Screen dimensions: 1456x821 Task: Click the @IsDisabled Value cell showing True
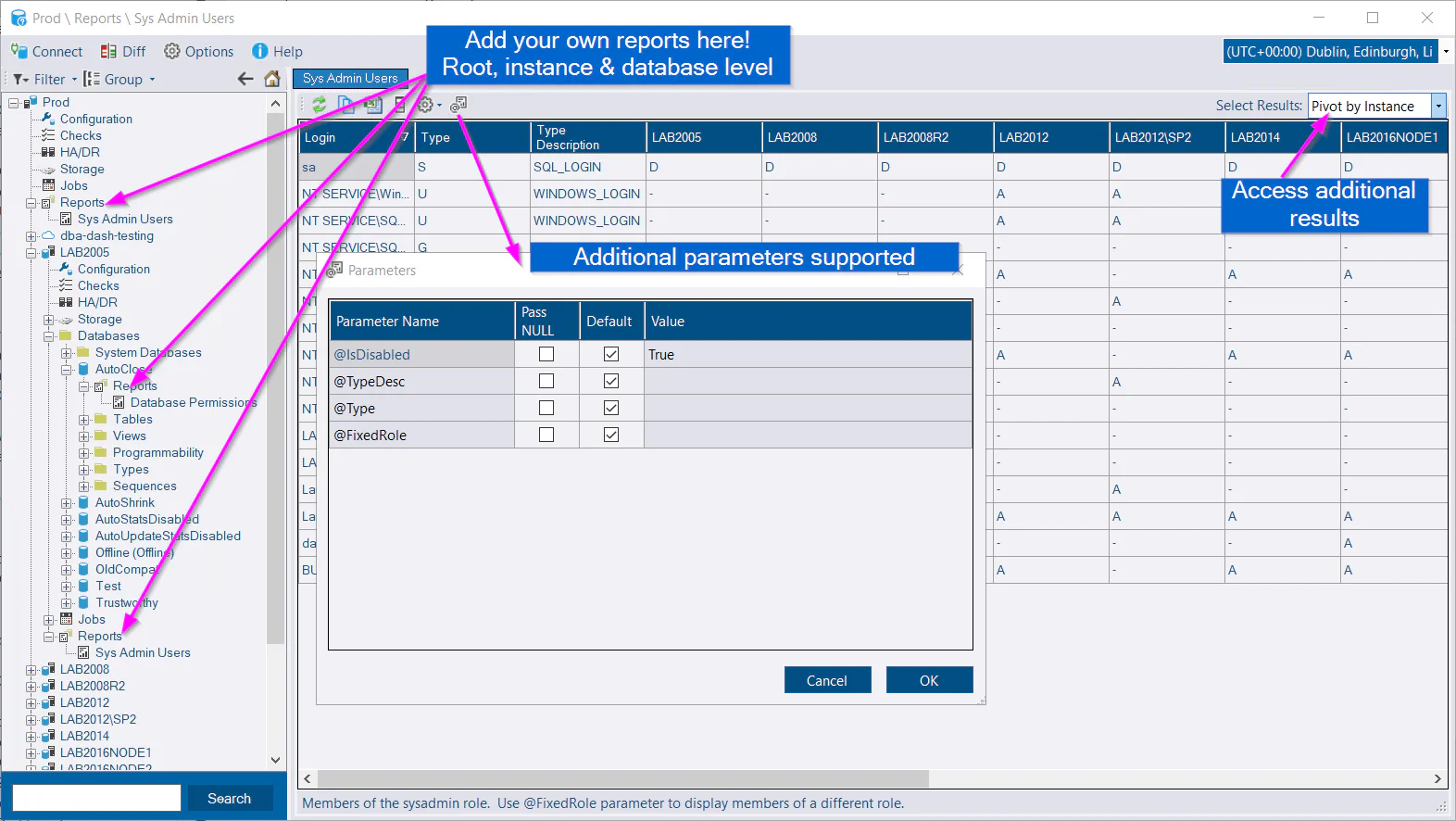coord(808,354)
